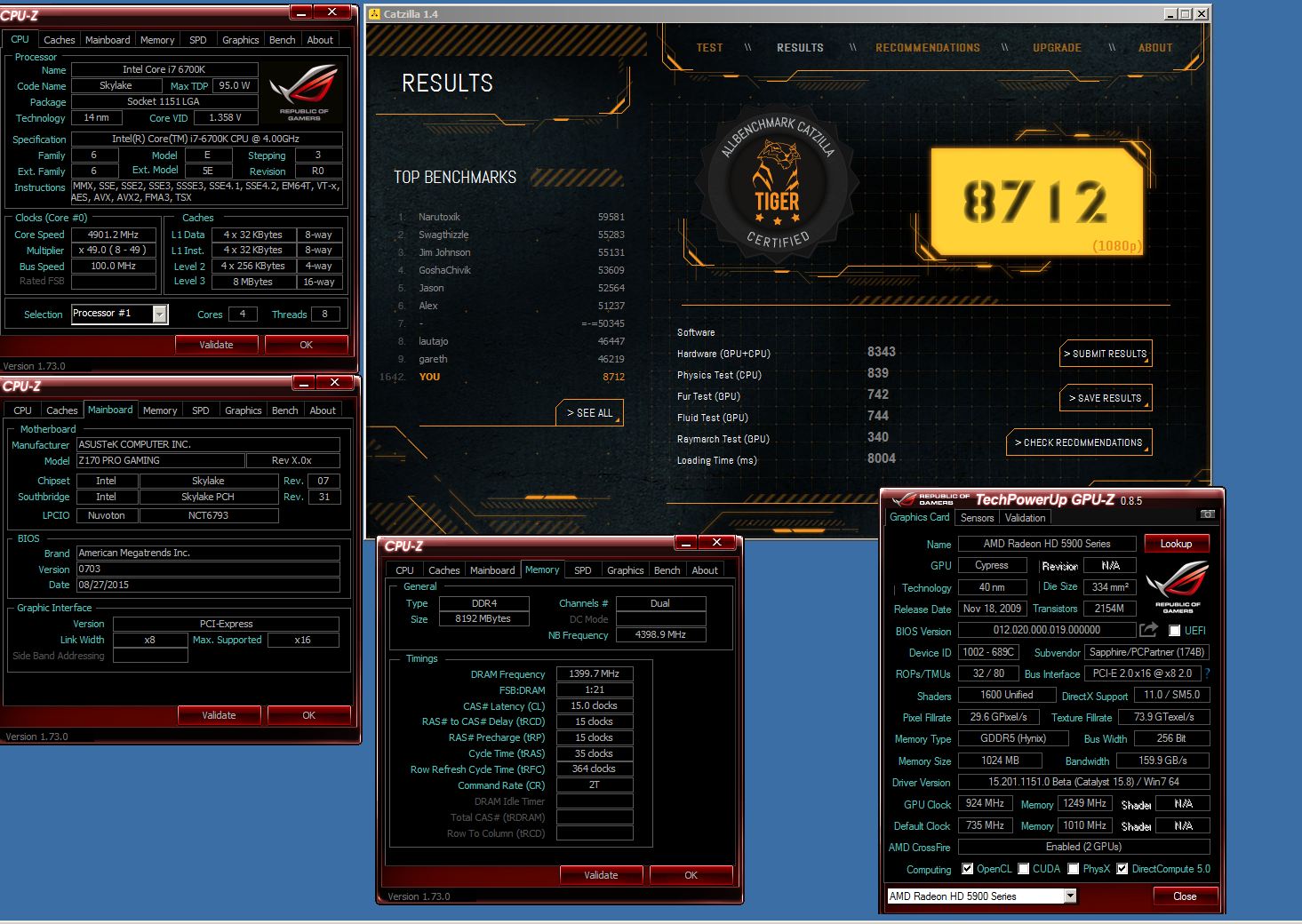Click the DRAM Frequency value 1399.7 MHz

point(594,673)
